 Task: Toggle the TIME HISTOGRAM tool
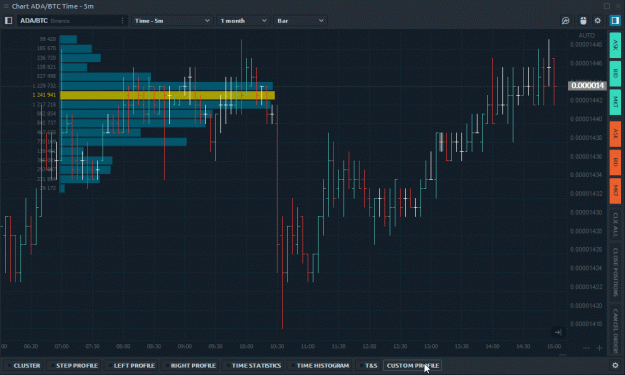point(320,365)
